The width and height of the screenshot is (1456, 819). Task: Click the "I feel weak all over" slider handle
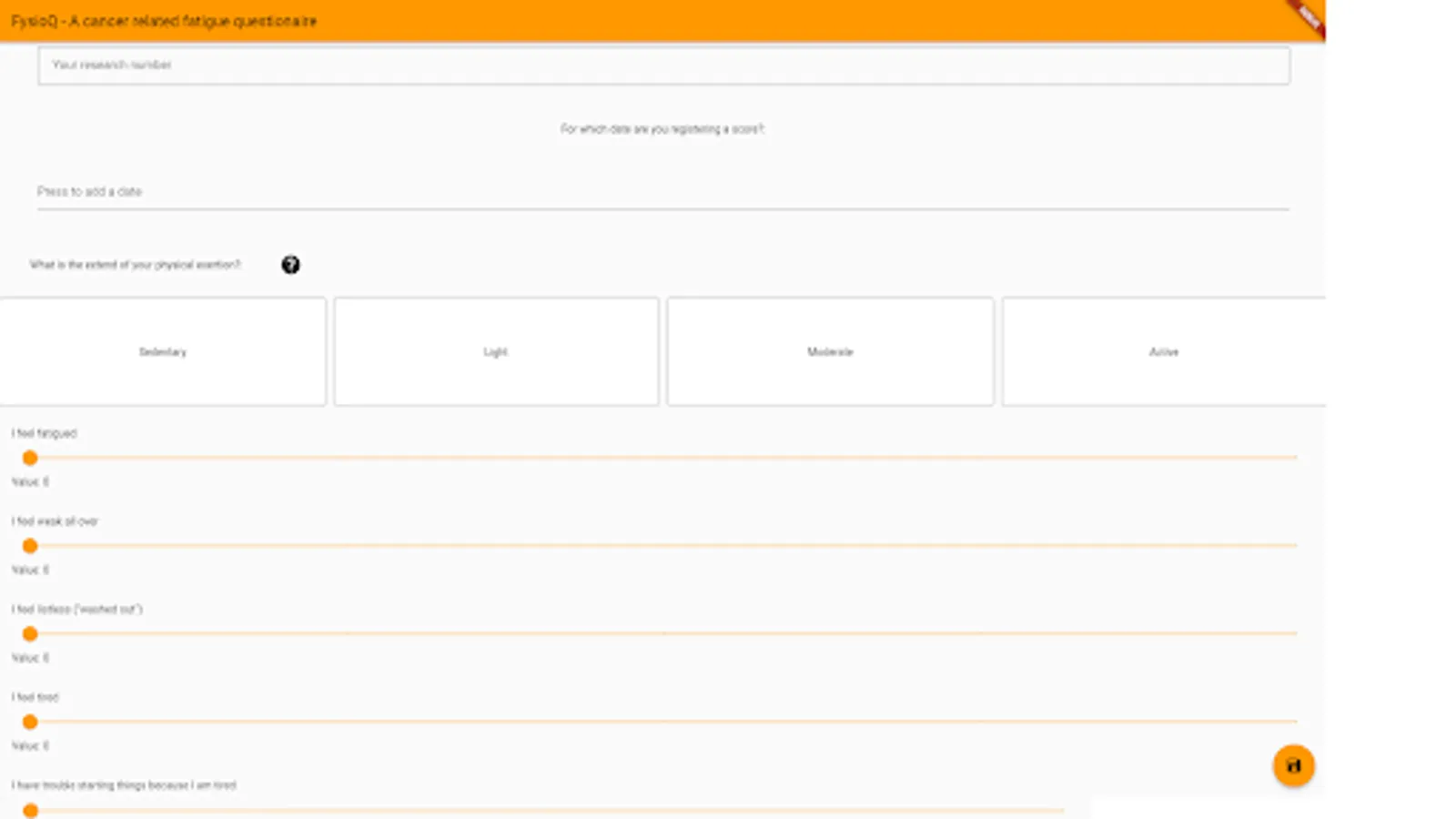click(30, 546)
